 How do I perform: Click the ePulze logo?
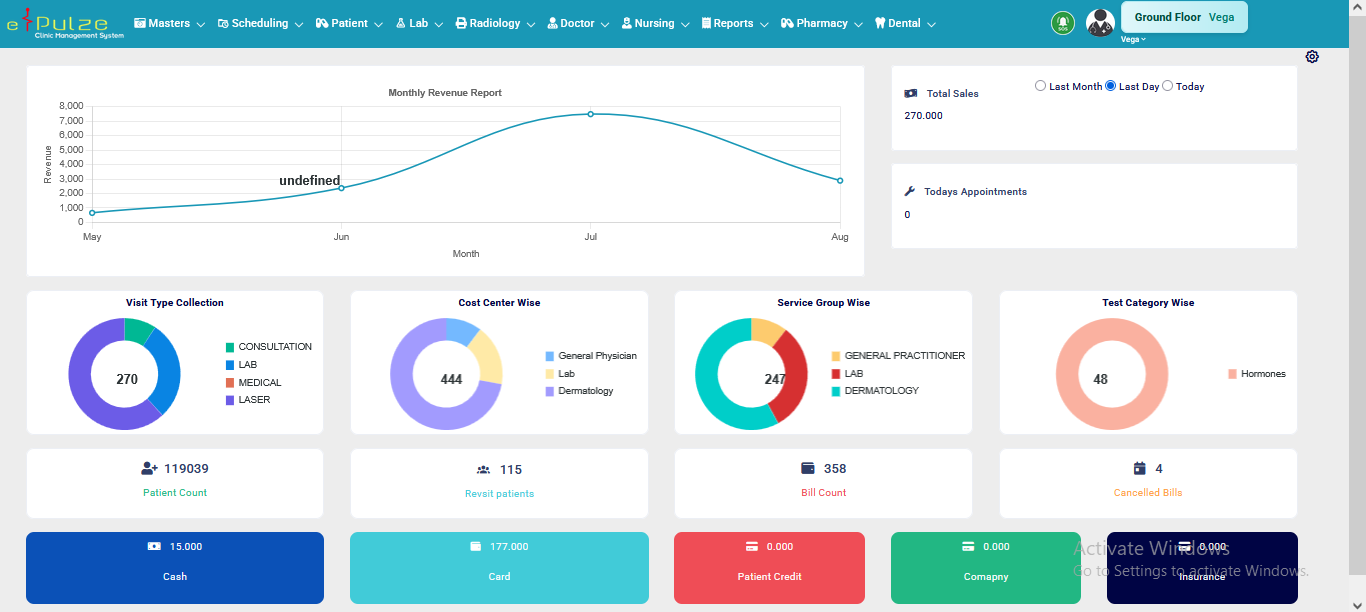(64, 23)
